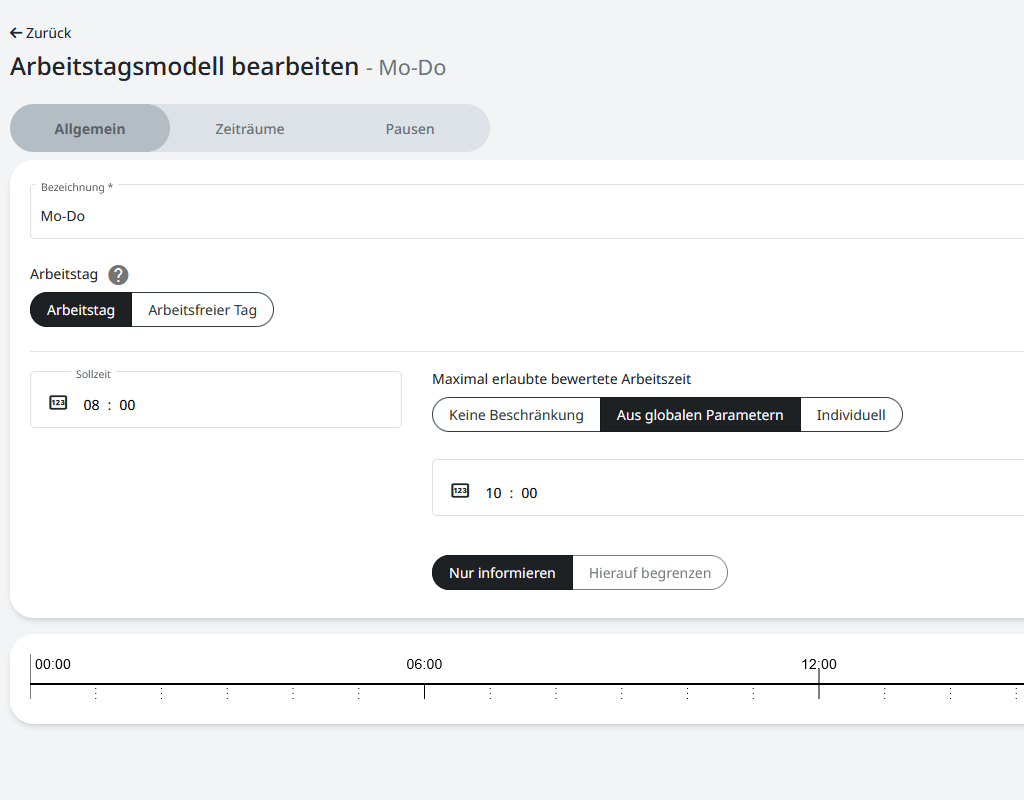Open the Allgemein tab
The image size is (1024, 800).
90,129
